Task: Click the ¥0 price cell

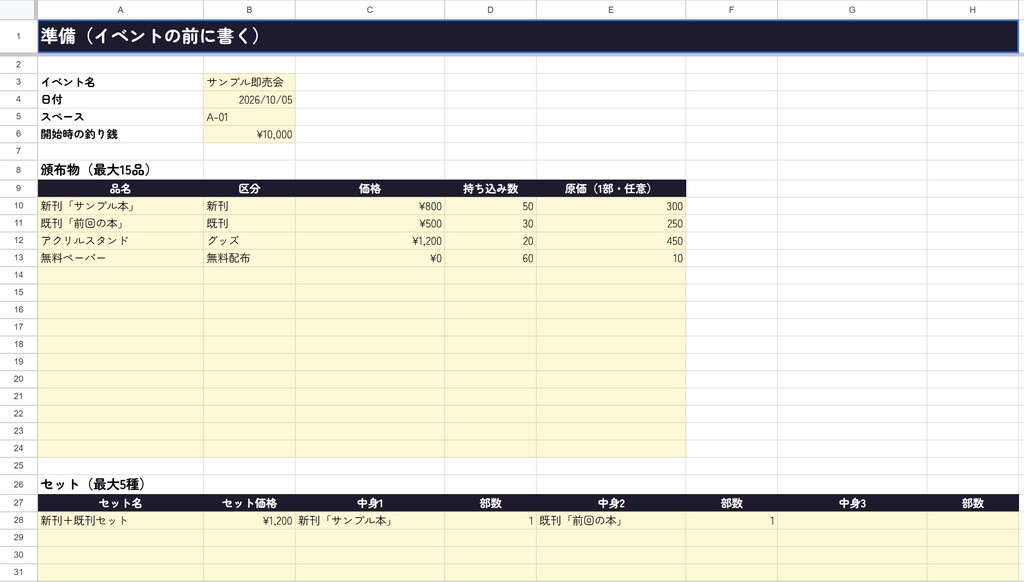Action: pyautogui.click(x=370, y=258)
